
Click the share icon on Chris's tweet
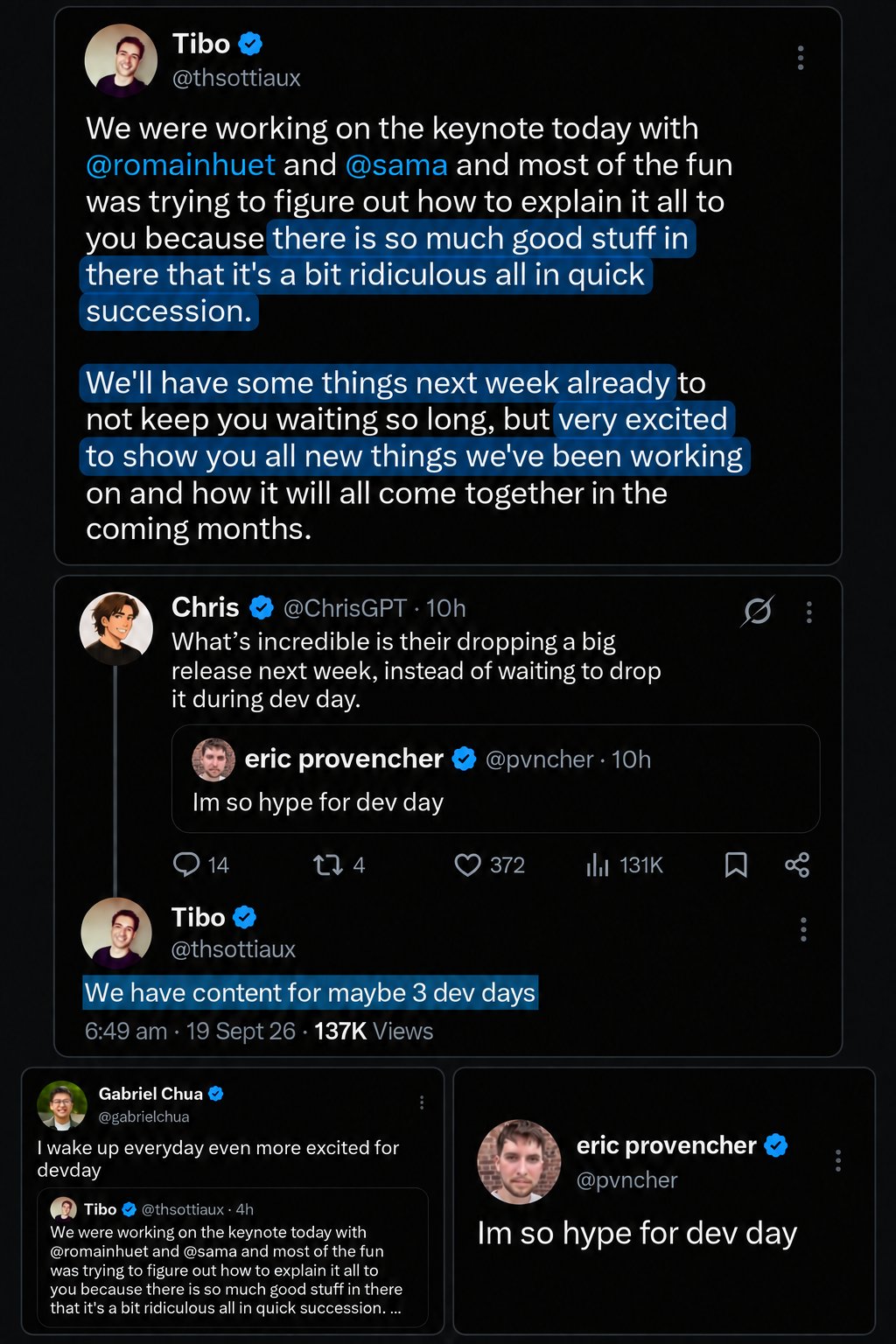click(797, 865)
